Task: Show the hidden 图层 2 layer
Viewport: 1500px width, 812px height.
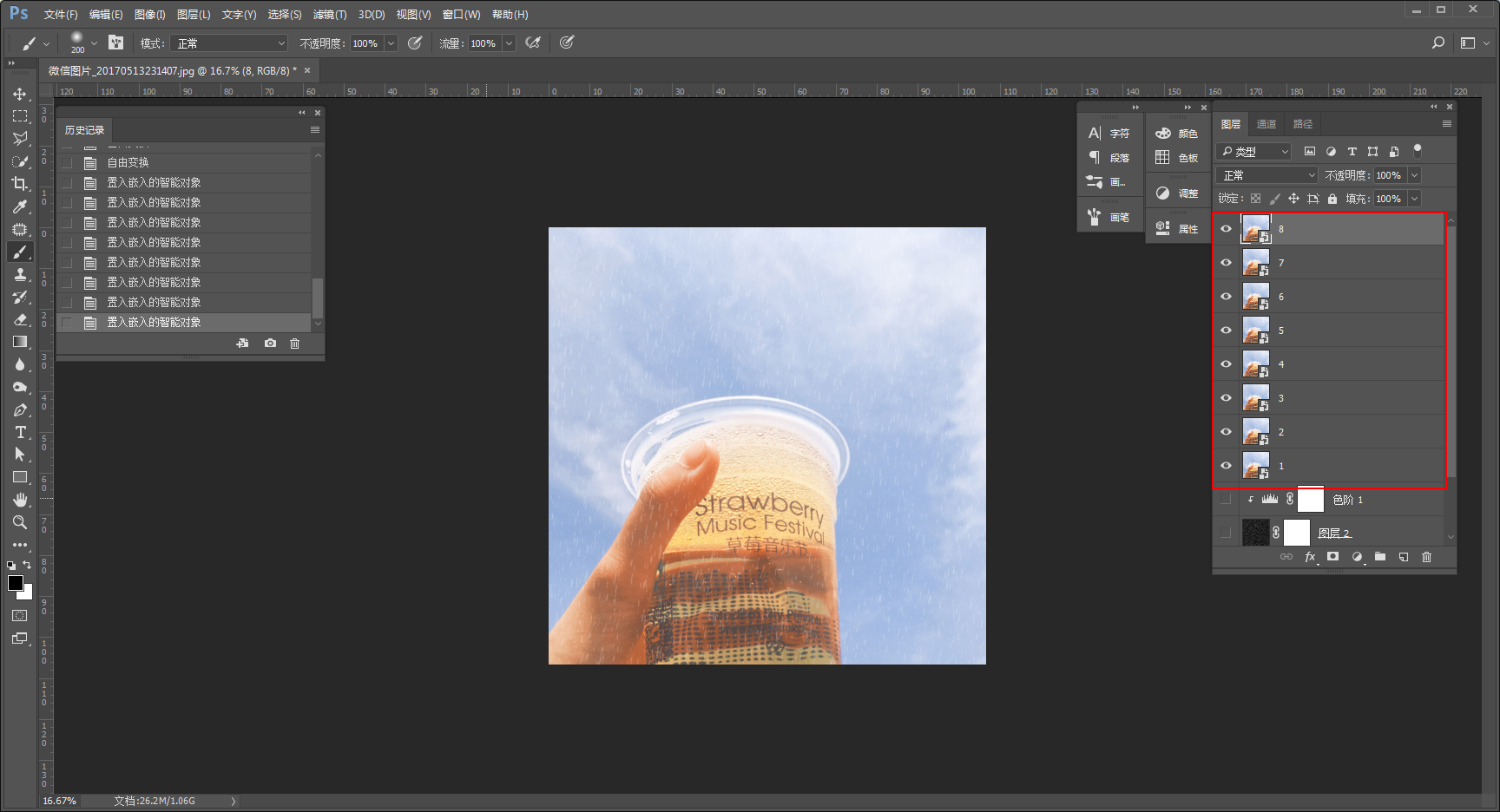Action: pyautogui.click(x=1226, y=533)
